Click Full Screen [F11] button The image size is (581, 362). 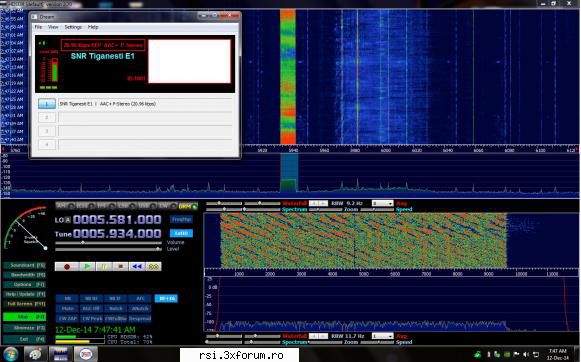(x=24, y=304)
